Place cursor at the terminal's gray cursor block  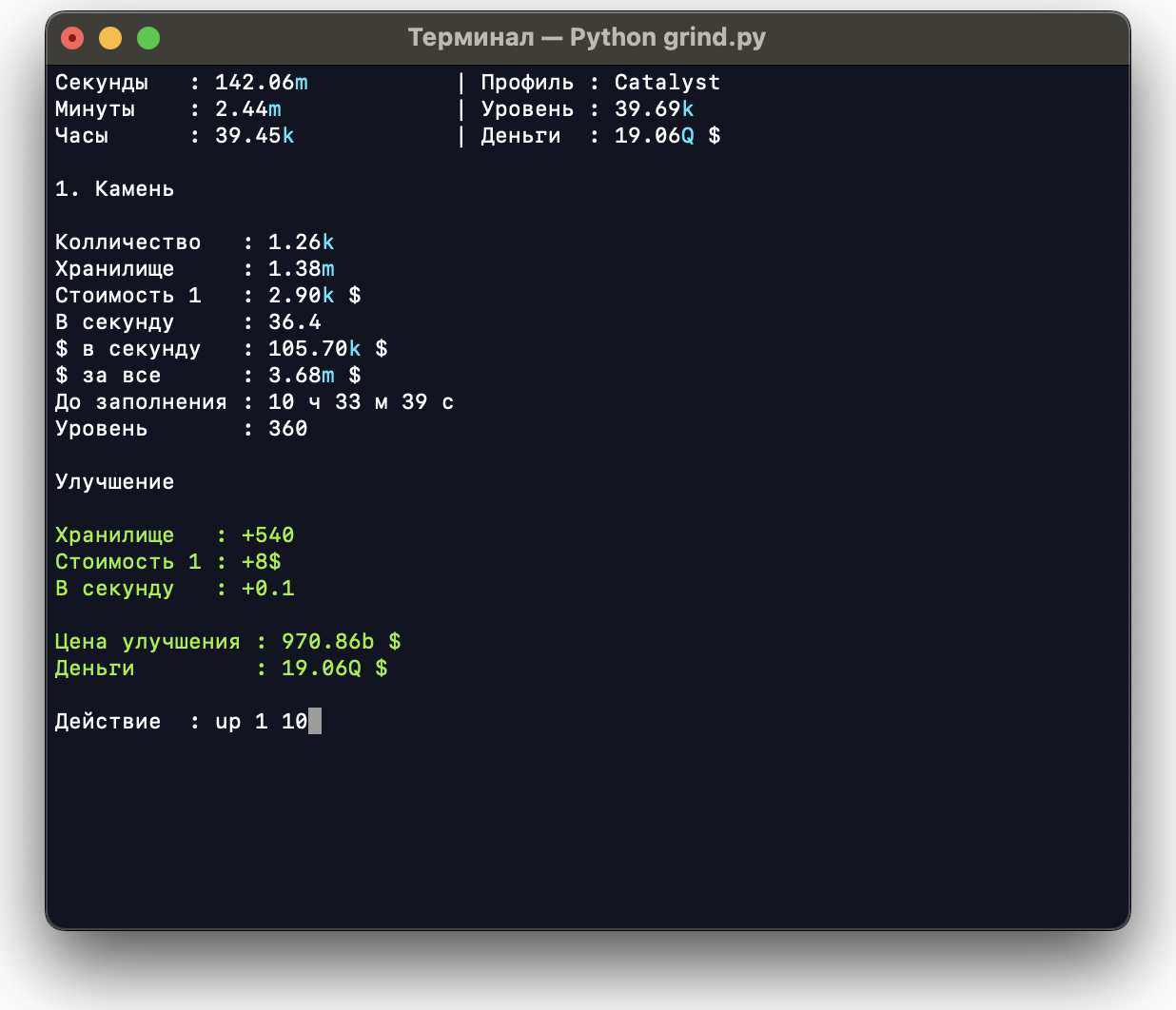pos(315,722)
